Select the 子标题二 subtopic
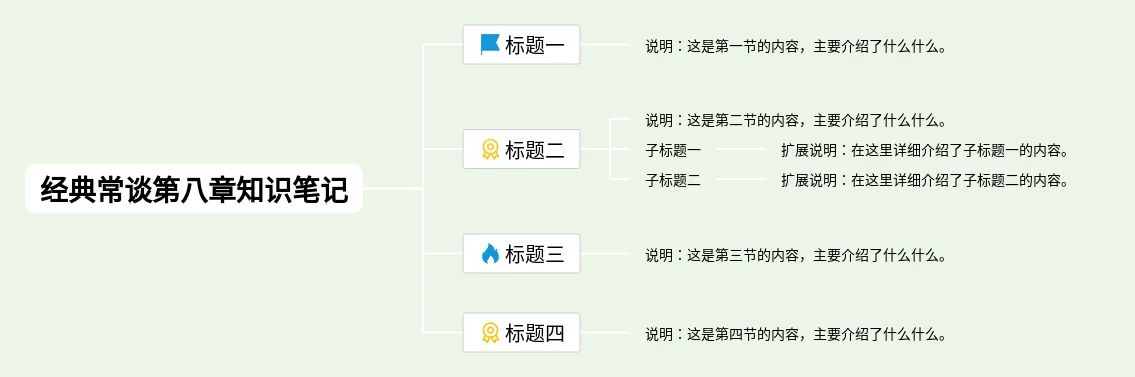The image size is (1135, 377). click(x=673, y=180)
